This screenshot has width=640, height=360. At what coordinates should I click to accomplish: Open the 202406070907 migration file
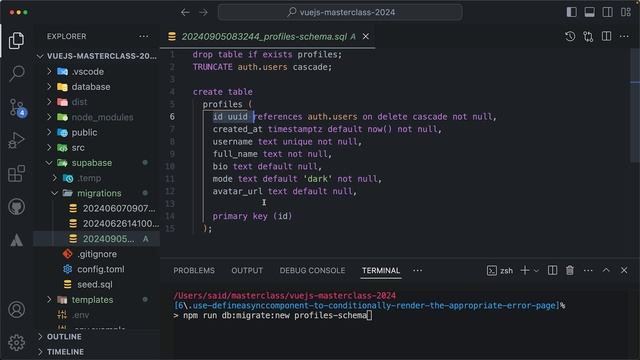(96, 208)
